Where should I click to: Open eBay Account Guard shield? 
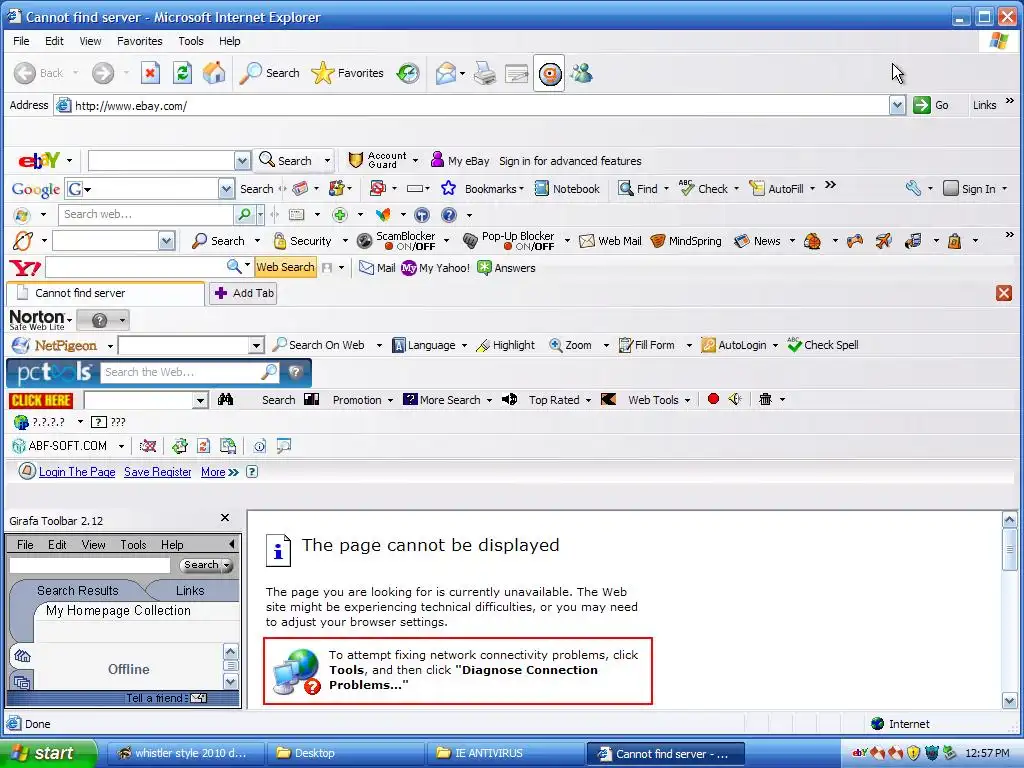(x=355, y=161)
